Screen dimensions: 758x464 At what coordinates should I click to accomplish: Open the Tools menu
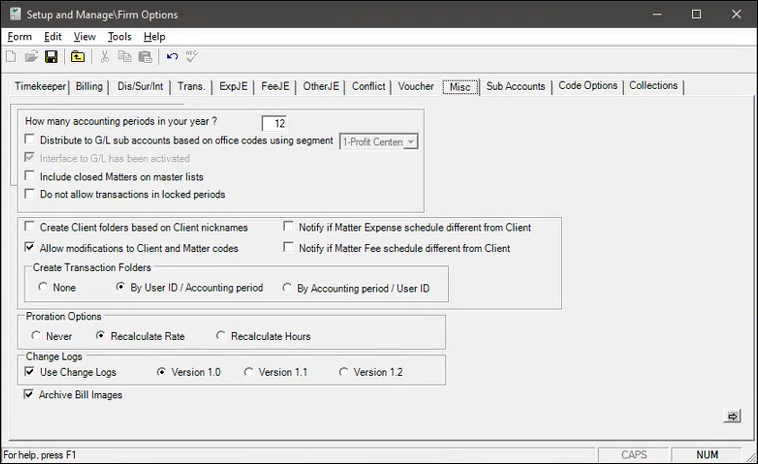[119, 37]
